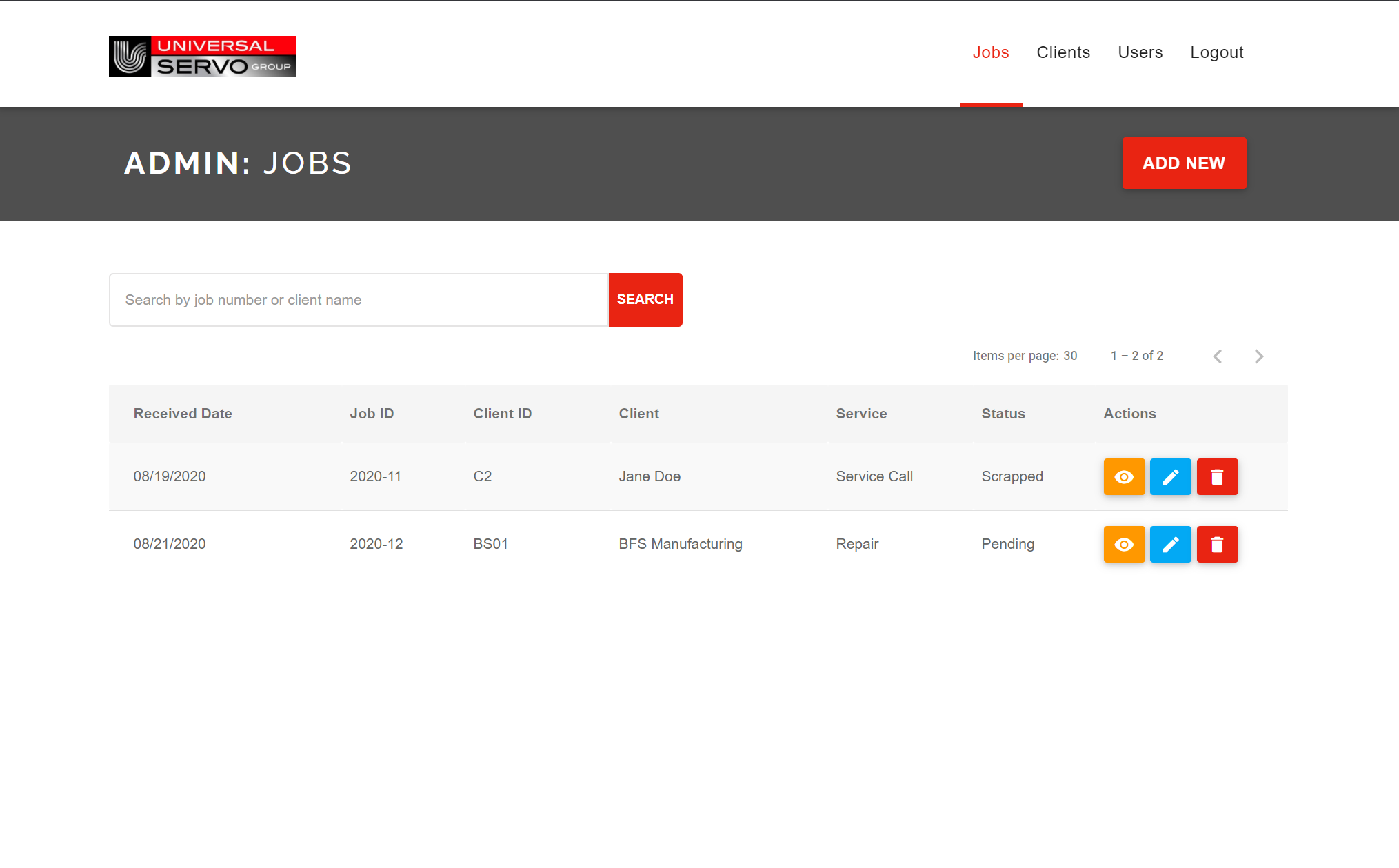Select the Logout menu item
Screen dimensions: 1399x868
pos(1216,52)
